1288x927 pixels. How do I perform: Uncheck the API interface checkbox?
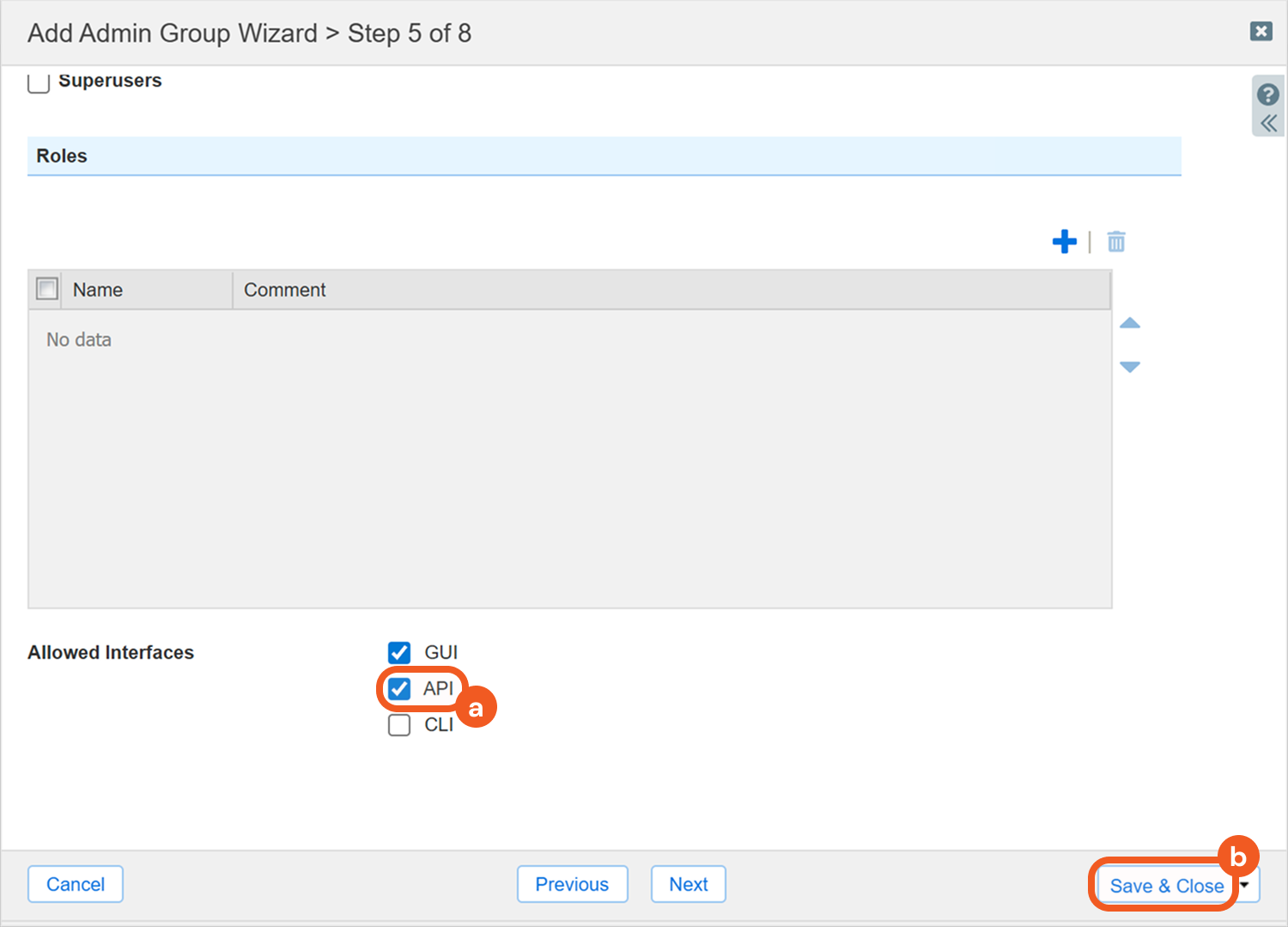(399, 689)
